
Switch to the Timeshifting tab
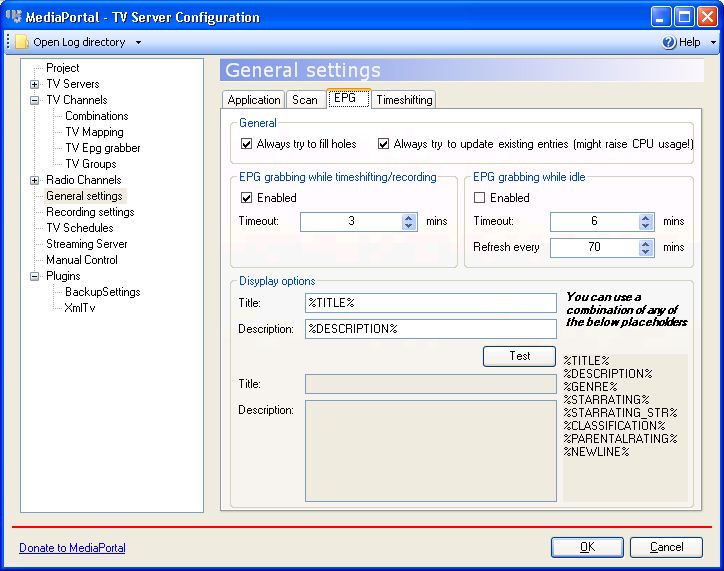click(404, 100)
